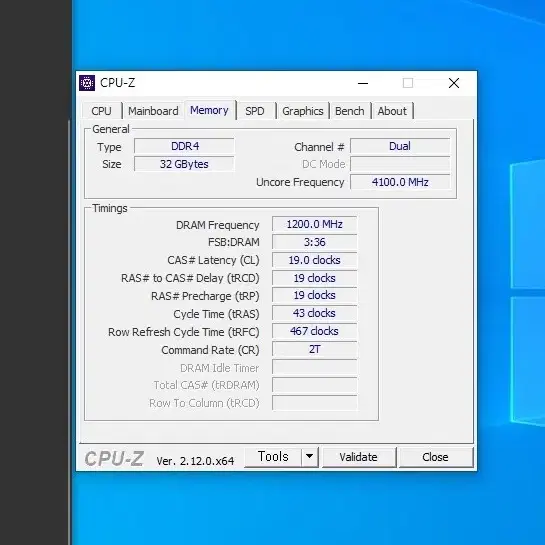Open the CPU tab

(102, 111)
